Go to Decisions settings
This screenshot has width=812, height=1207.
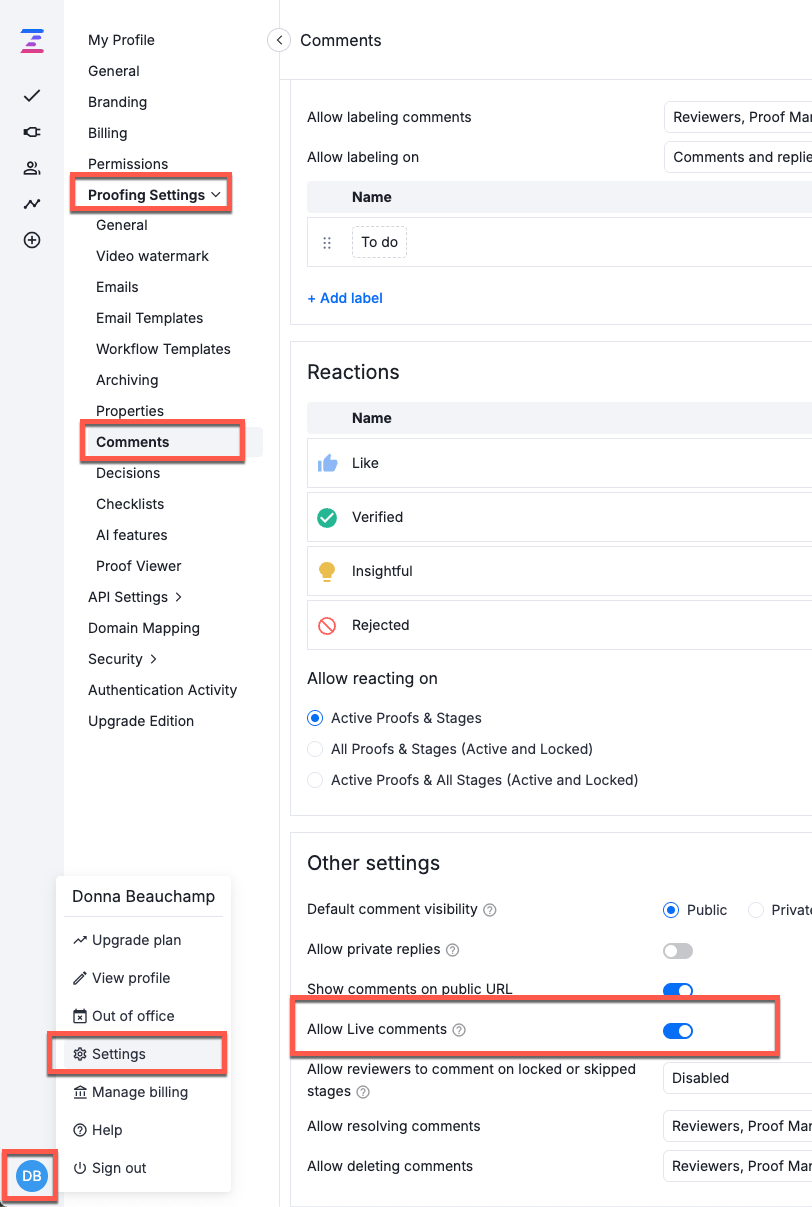point(128,473)
